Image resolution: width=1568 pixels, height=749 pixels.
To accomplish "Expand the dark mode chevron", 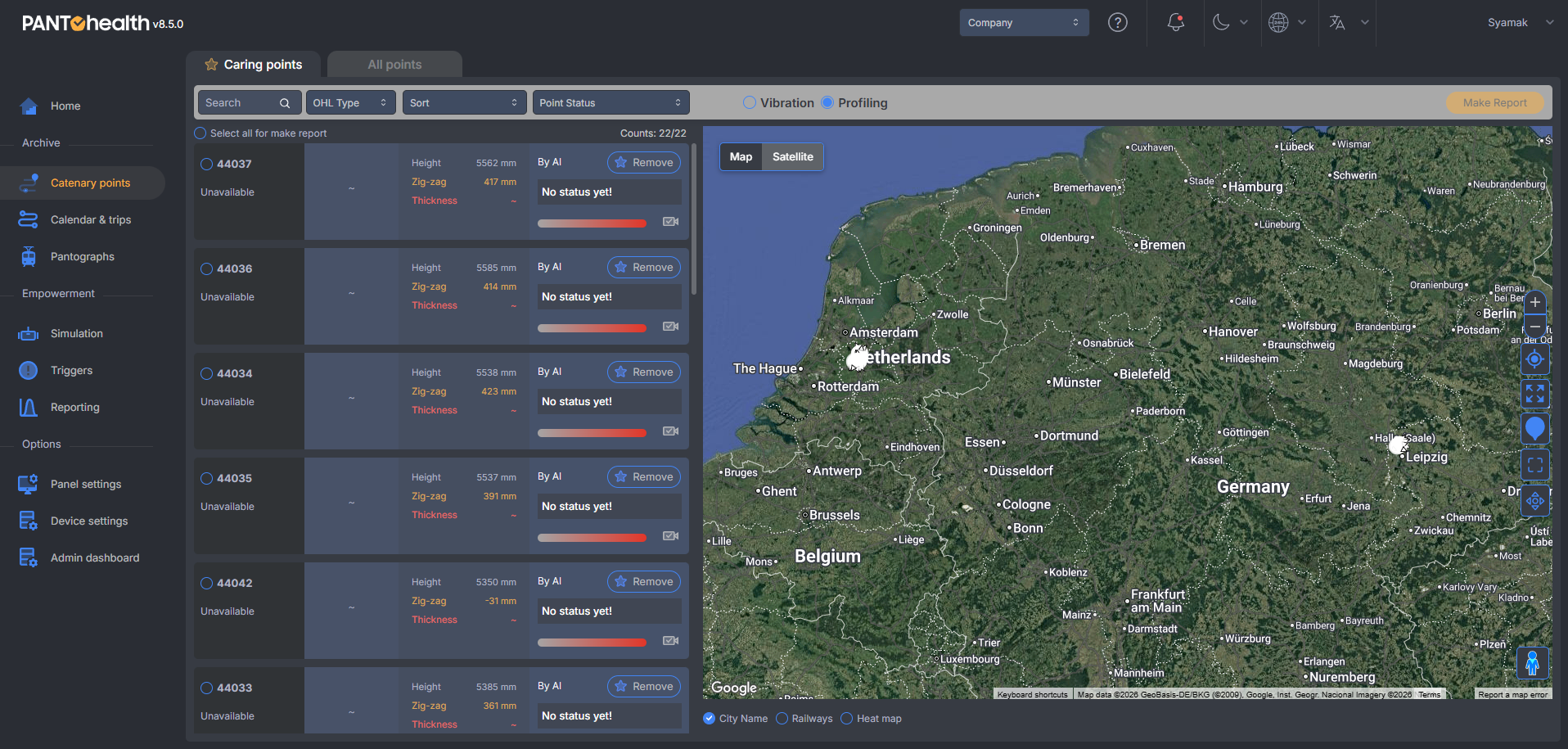I will (1244, 22).
